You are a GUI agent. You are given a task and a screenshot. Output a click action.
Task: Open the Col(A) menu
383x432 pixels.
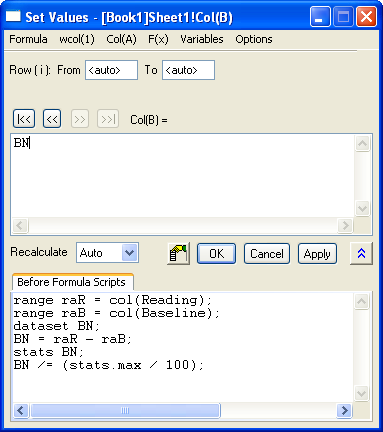point(121,39)
